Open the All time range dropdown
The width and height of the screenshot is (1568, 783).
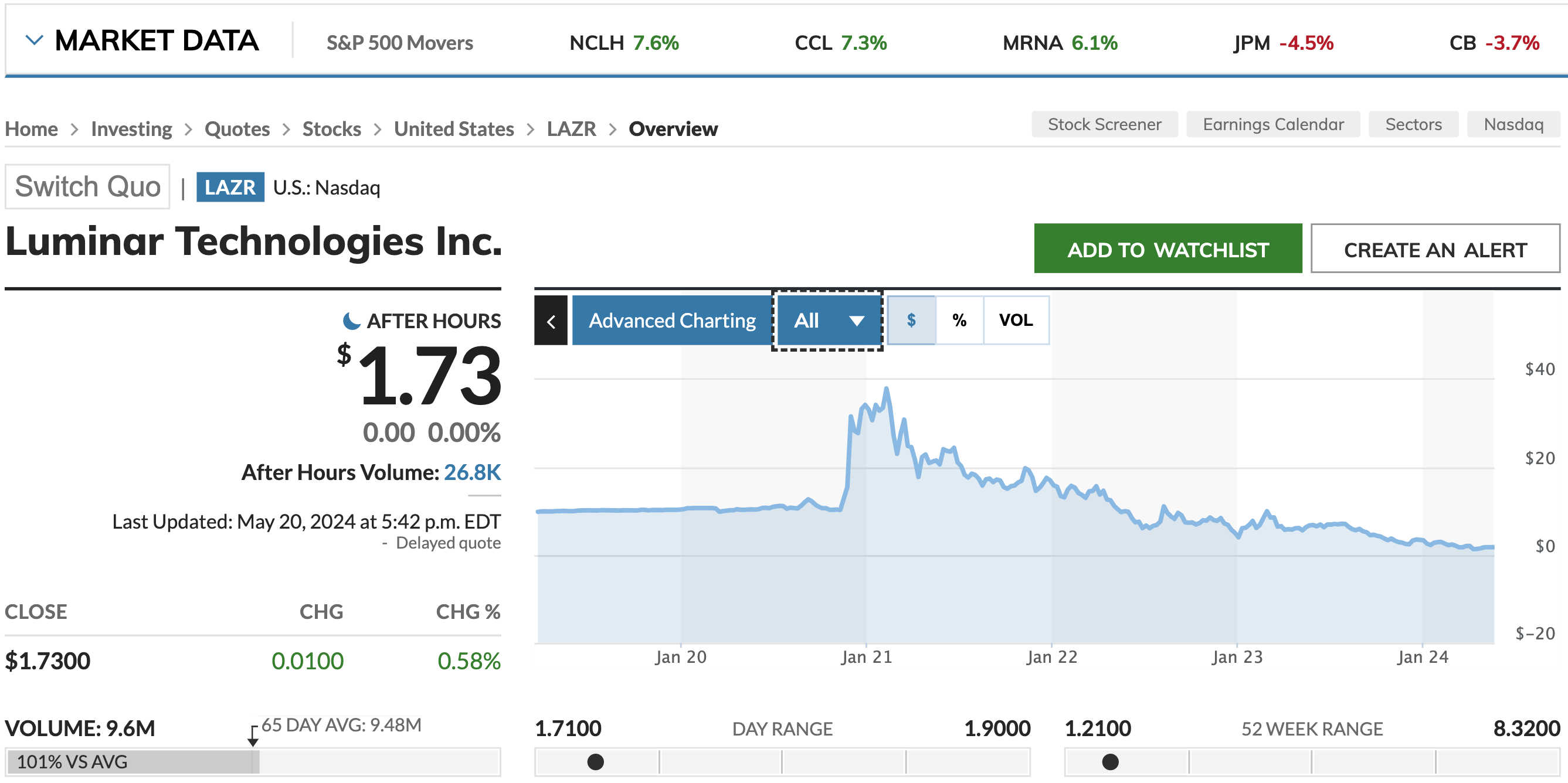(x=828, y=321)
